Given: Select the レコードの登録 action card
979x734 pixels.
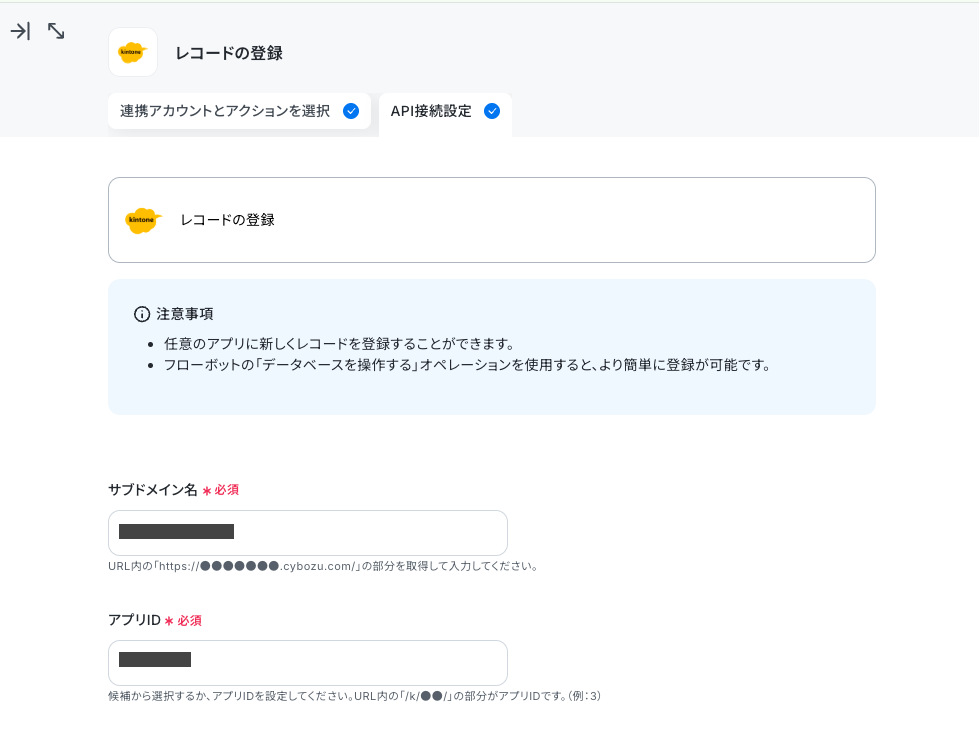Looking at the screenshot, I should pyautogui.click(x=492, y=220).
